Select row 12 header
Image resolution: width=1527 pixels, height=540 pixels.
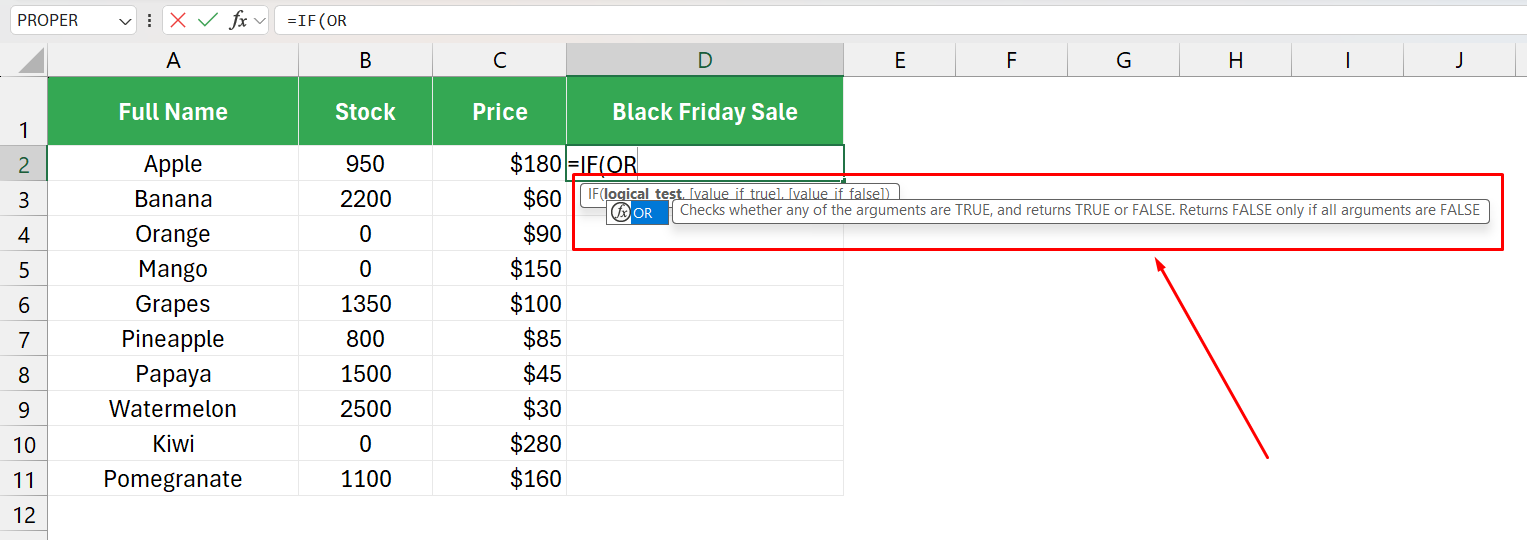point(24,515)
